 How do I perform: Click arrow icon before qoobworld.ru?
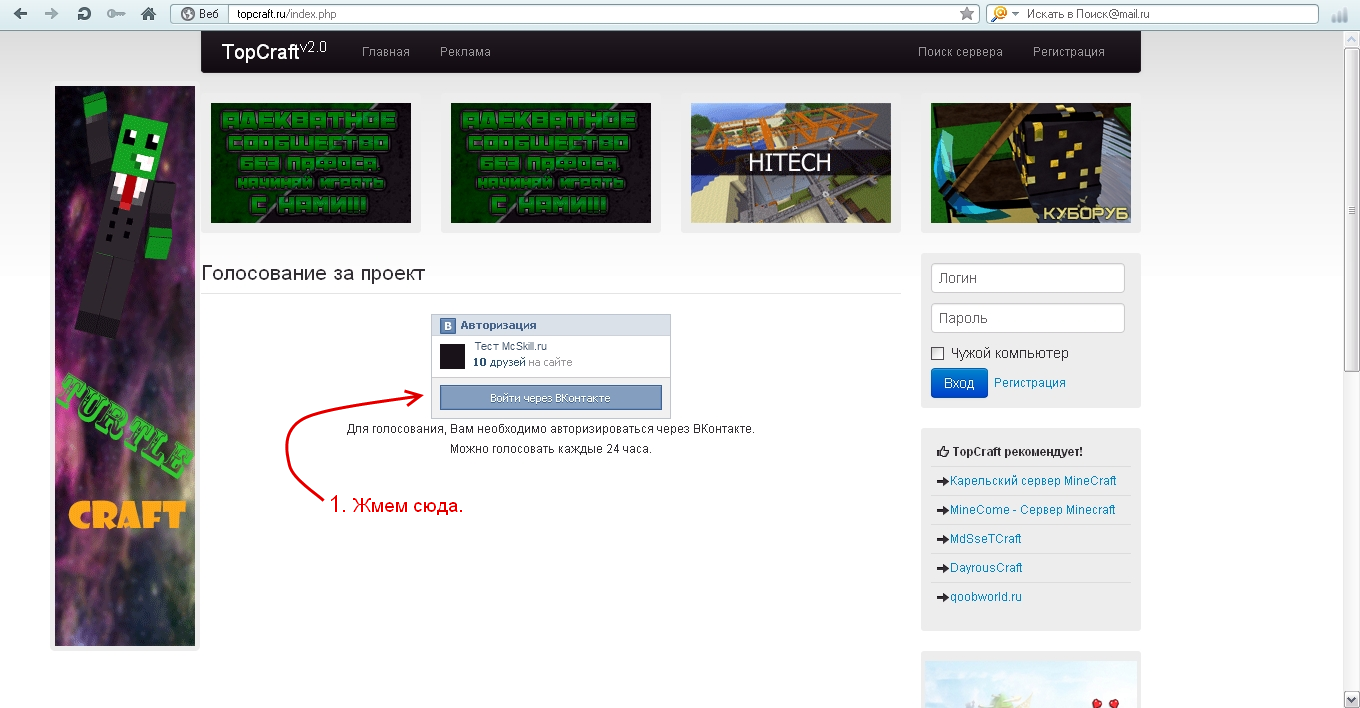click(943, 597)
